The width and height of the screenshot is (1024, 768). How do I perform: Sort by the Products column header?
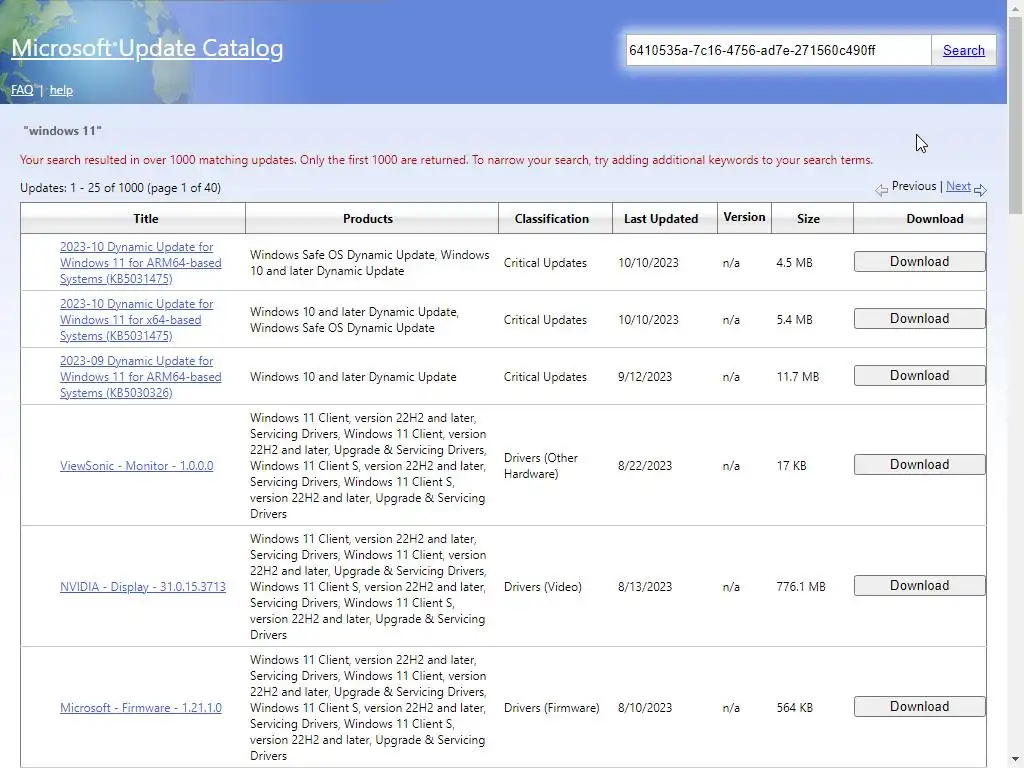tap(368, 219)
